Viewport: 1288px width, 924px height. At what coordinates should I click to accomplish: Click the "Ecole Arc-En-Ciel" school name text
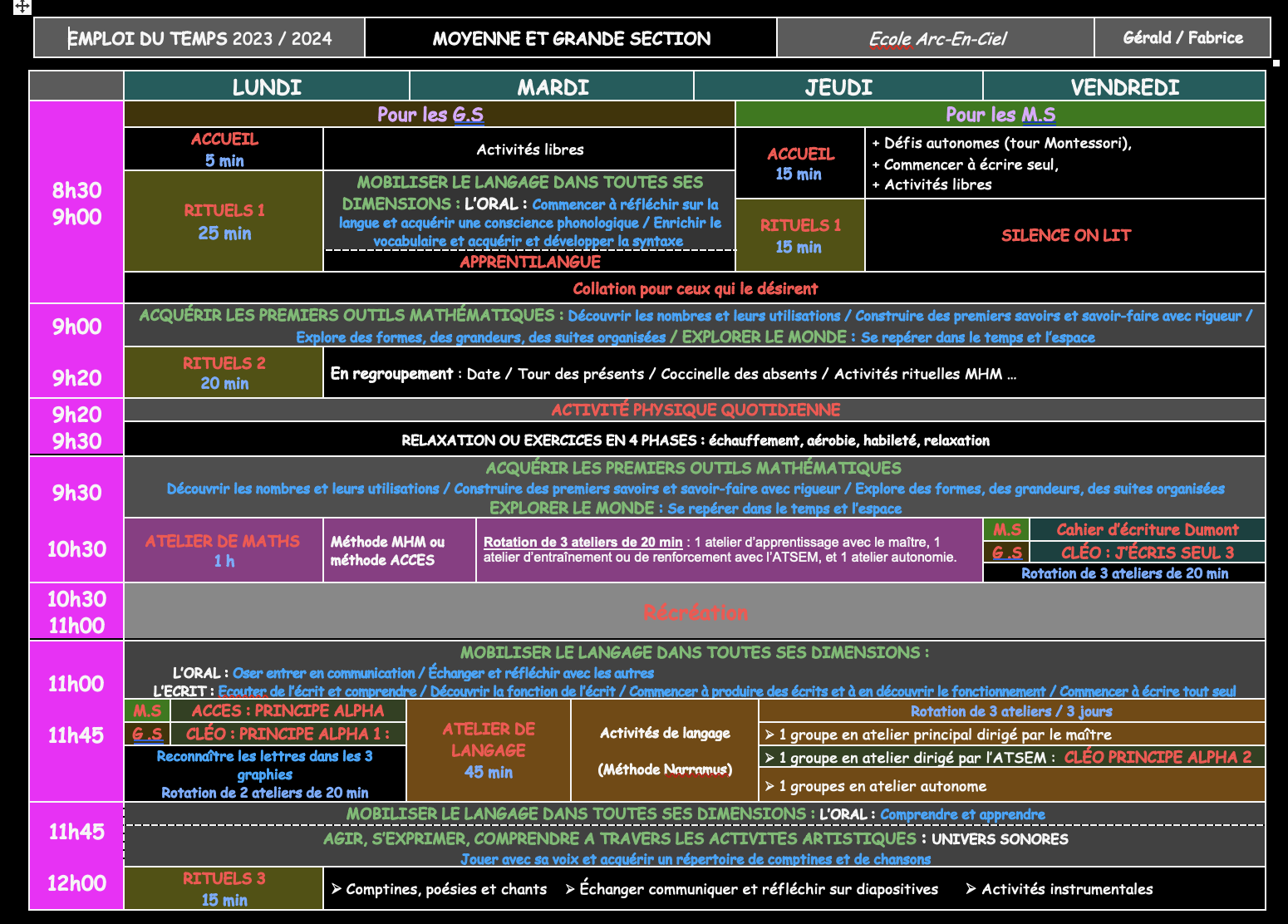point(937,39)
